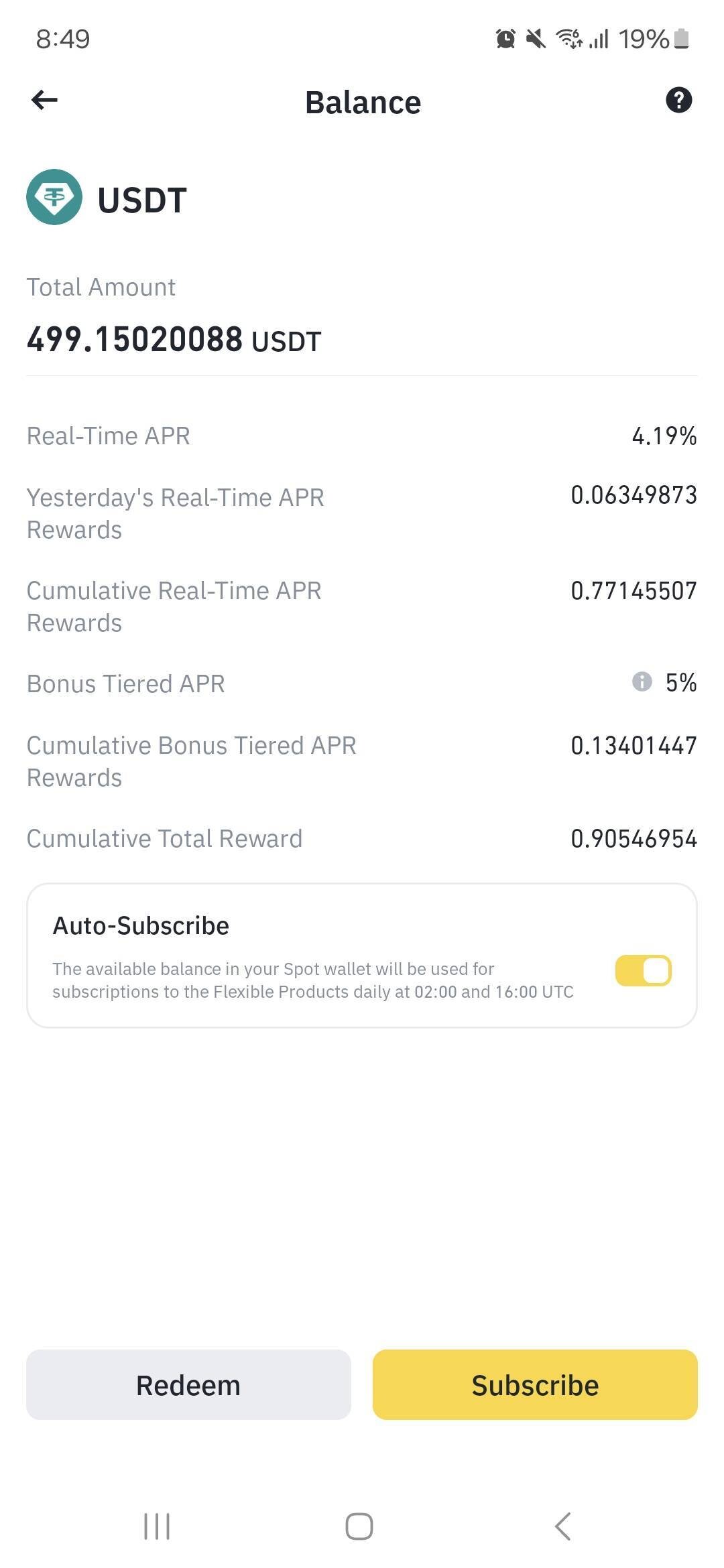The width and height of the screenshot is (724, 1568).
Task: Tap the Bonus Tiered APR info icon
Action: (x=642, y=682)
